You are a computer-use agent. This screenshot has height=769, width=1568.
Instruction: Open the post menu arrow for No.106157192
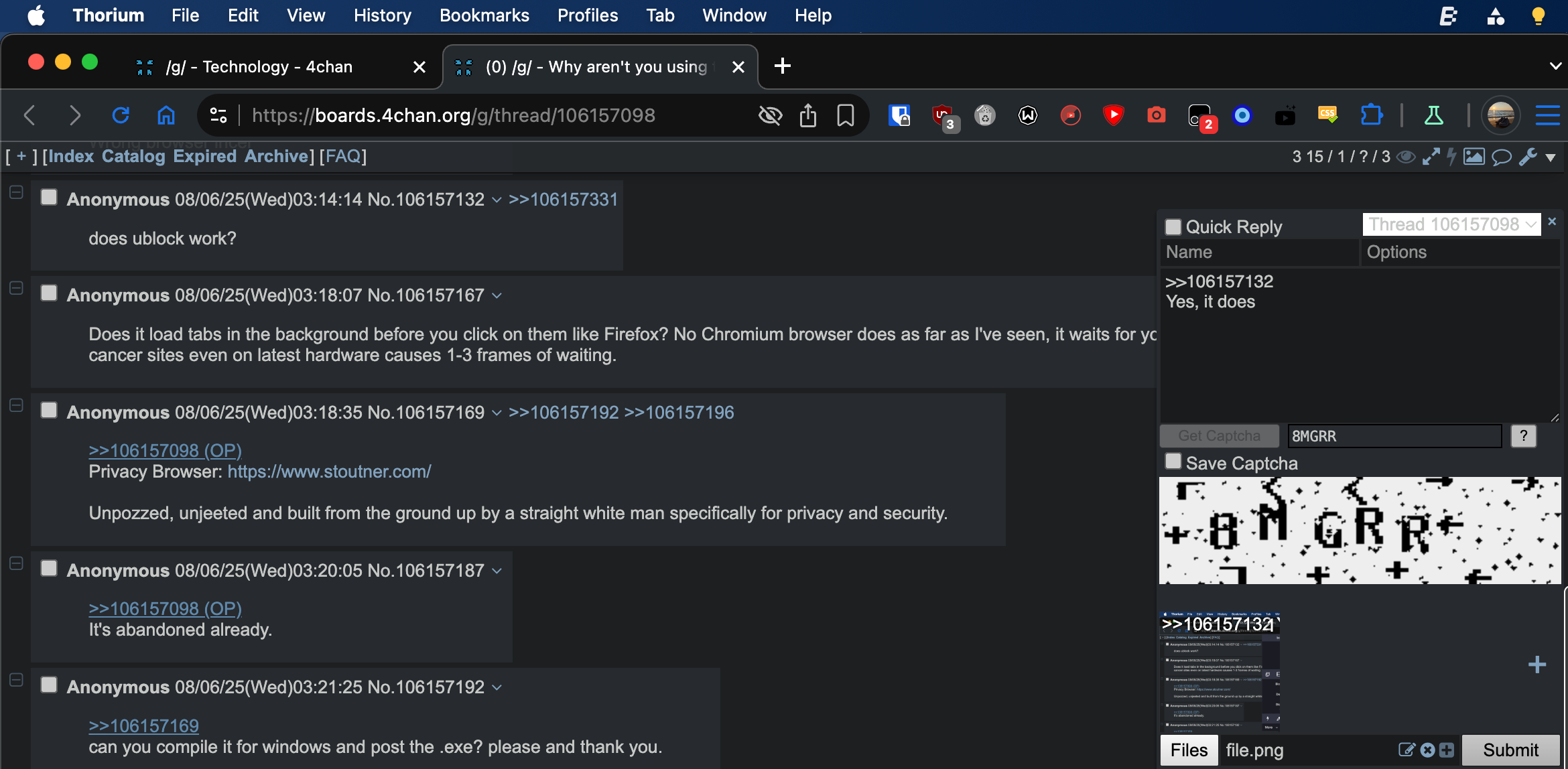coord(497,687)
